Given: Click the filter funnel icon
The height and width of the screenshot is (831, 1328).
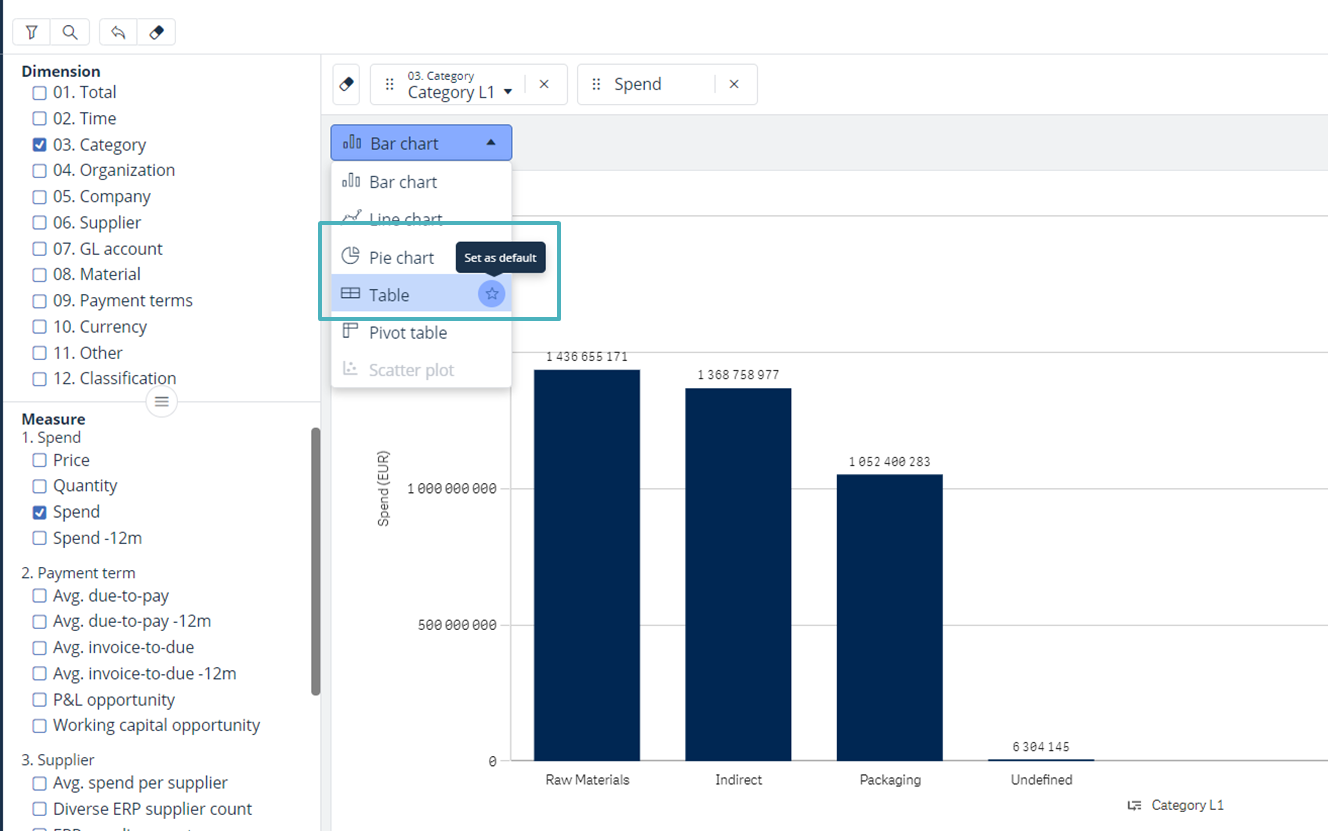Looking at the screenshot, I should coord(32,32).
